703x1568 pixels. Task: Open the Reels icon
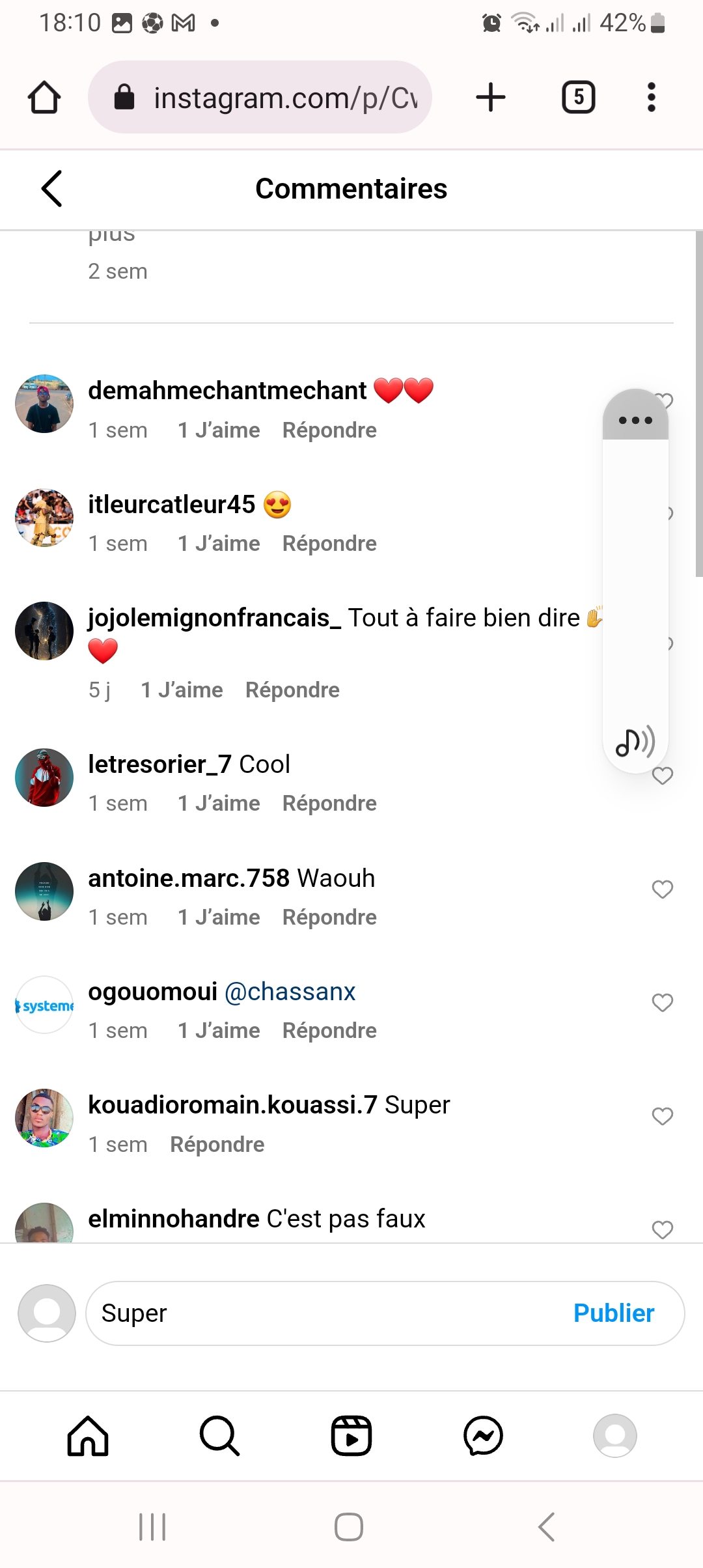(x=351, y=1435)
